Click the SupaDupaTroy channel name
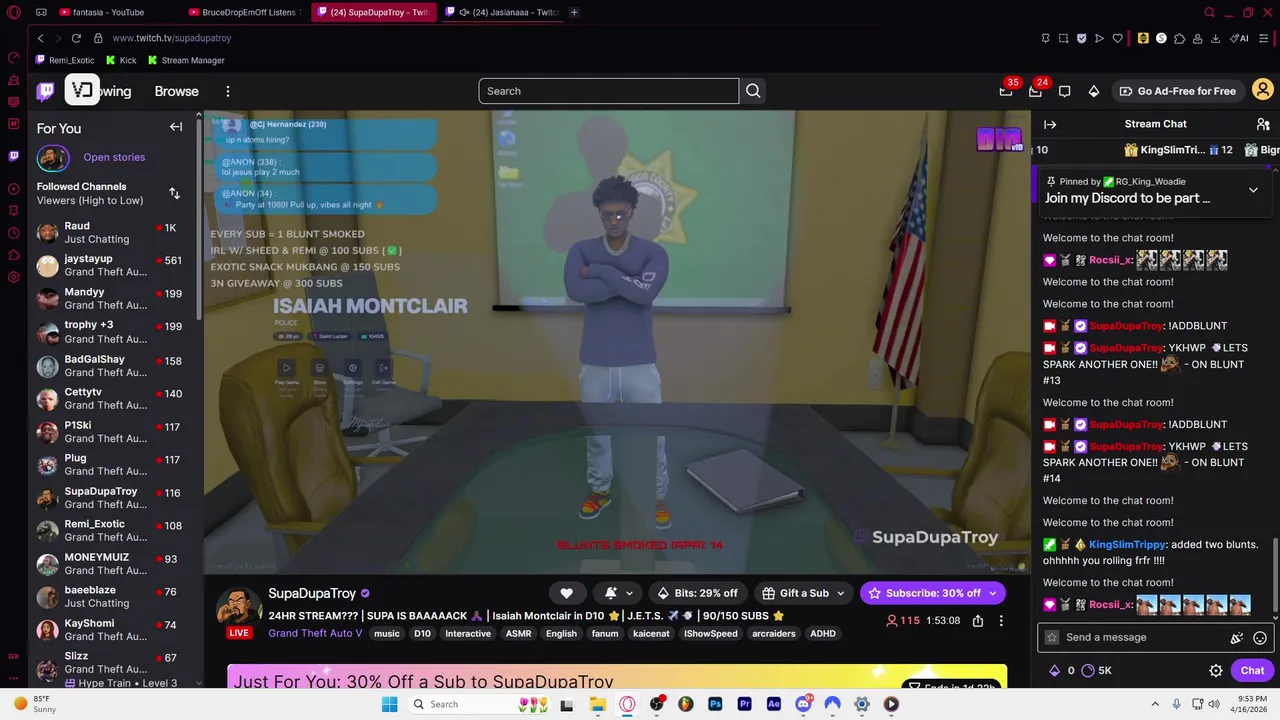 click(x=312, y=593)
